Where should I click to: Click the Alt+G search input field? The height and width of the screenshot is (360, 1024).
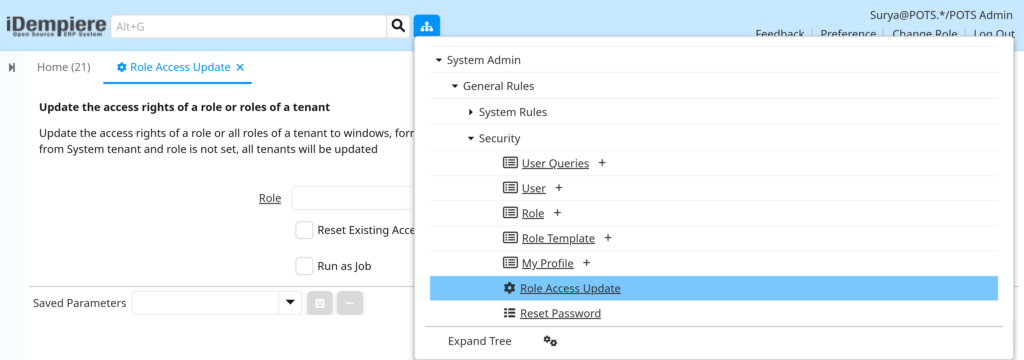249,26
